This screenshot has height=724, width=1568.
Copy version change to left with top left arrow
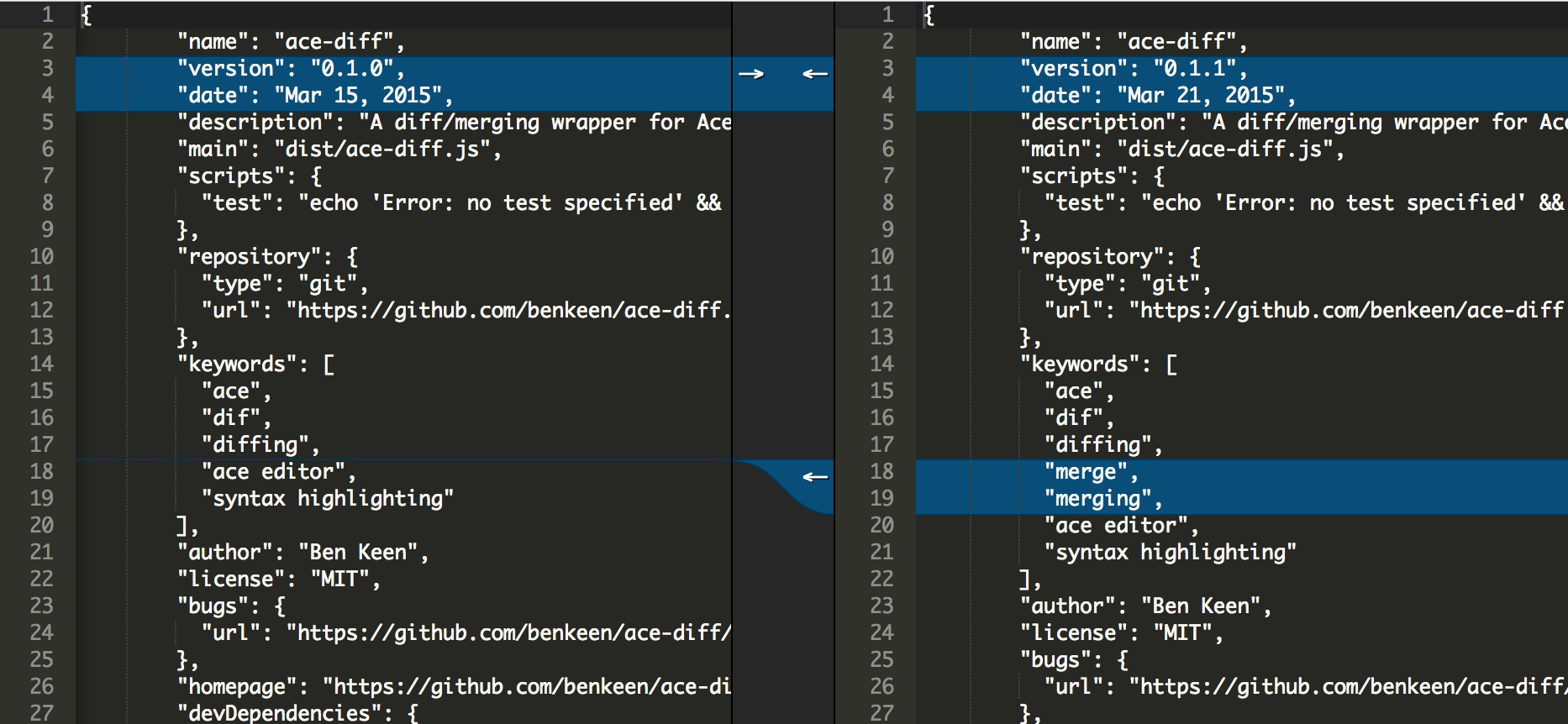(x=815, y=74)
